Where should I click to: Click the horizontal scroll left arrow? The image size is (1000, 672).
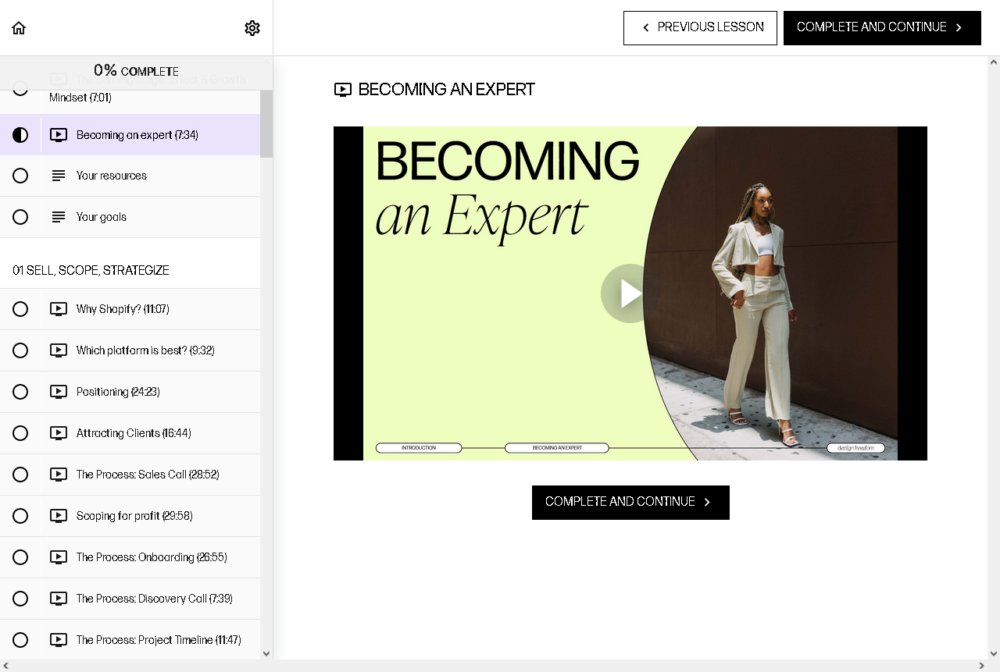[x=6, y=666]
